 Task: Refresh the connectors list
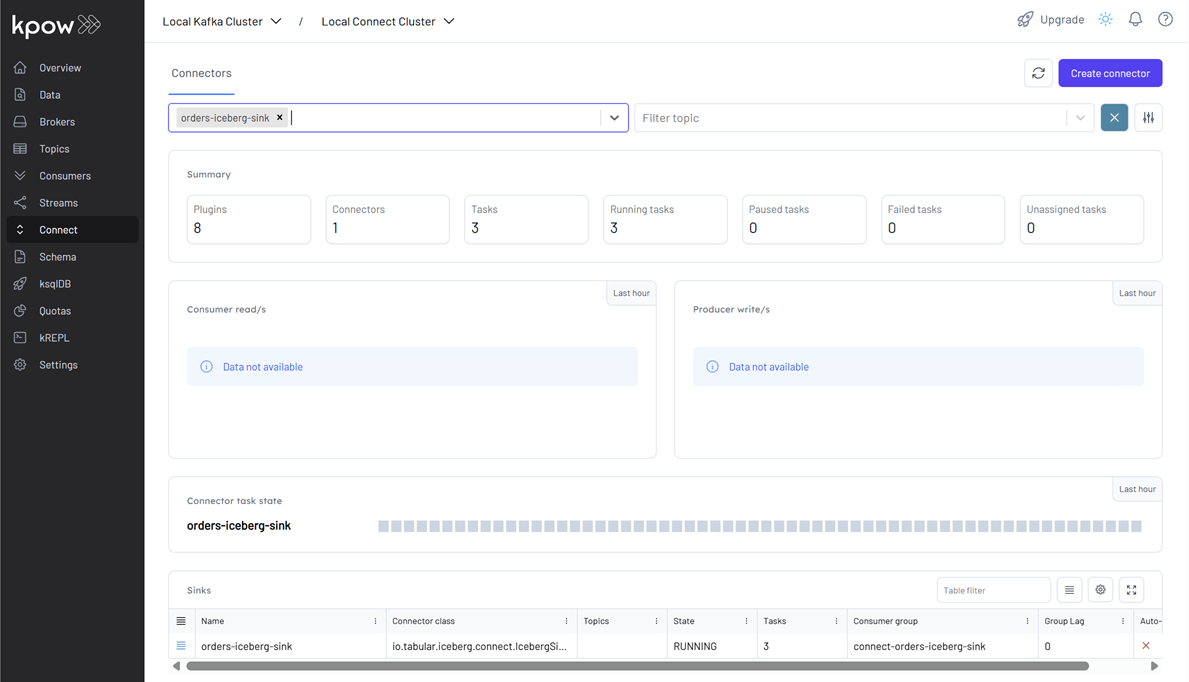1038,74
